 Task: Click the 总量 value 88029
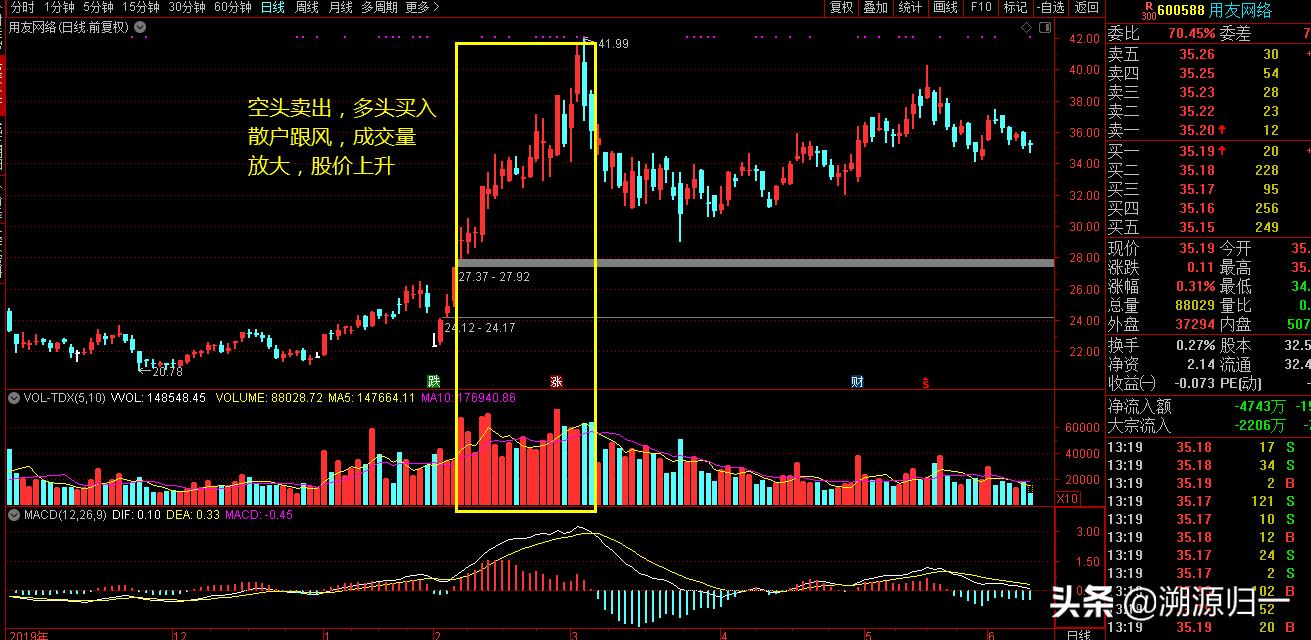1195,305
